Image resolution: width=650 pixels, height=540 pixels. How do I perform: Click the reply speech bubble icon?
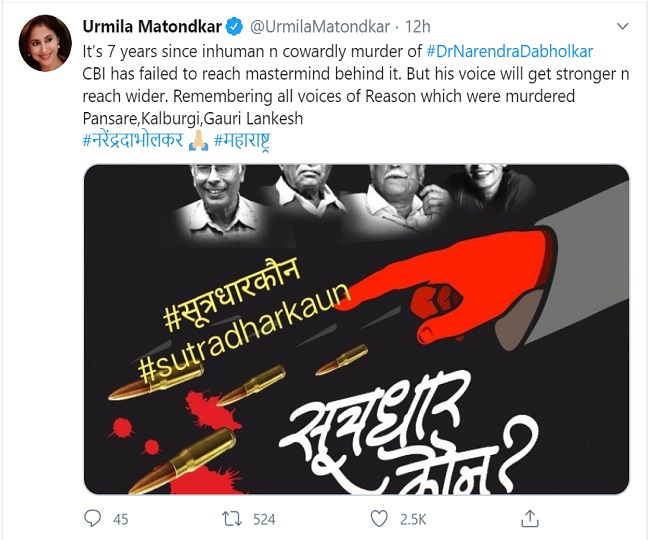(92, 518)
